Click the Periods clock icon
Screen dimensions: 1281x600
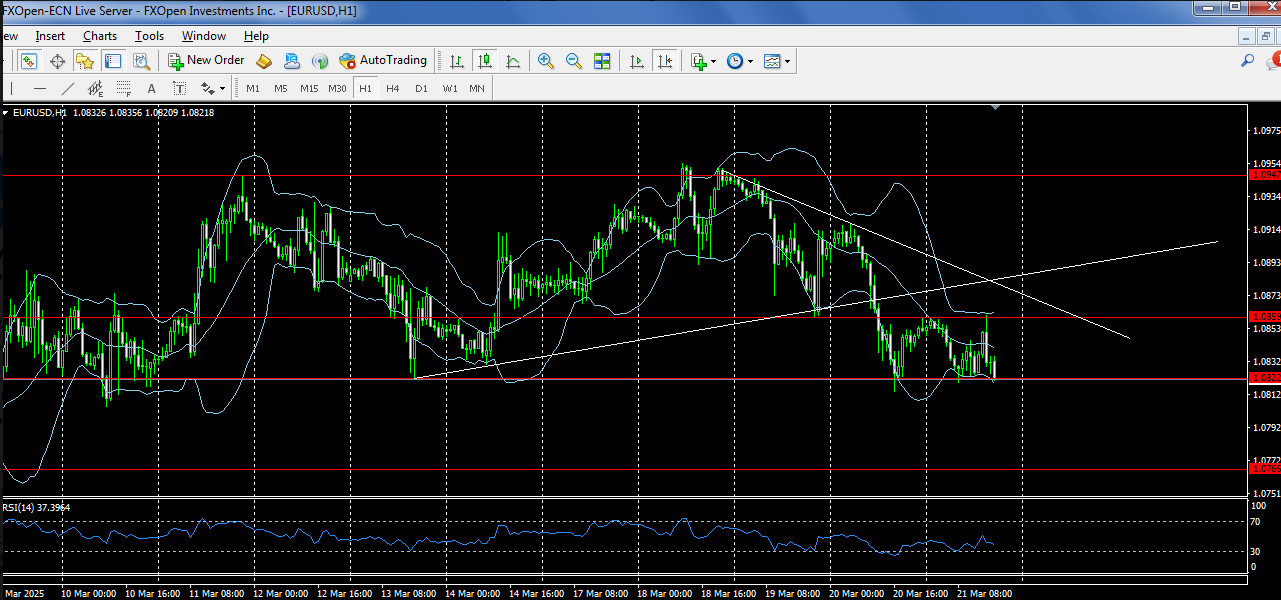735,61
